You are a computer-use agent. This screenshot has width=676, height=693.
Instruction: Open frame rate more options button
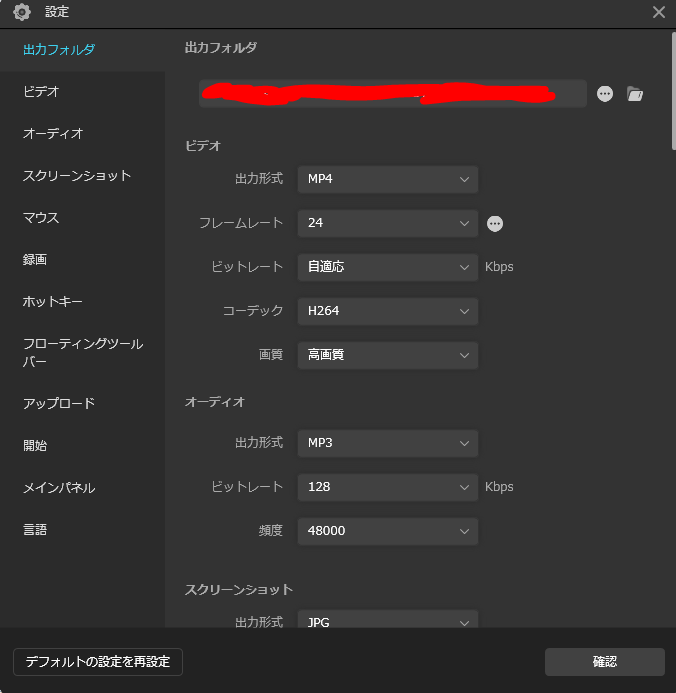point(494,224)
